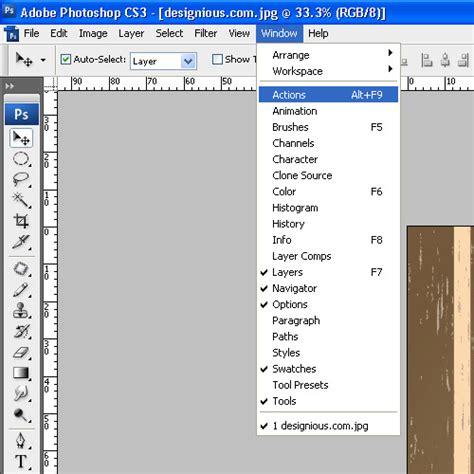Select the Elliptical Marquee tool
The height and width of the screenshot is (474, 474).
pyautogui.click(x=21, y=159)
